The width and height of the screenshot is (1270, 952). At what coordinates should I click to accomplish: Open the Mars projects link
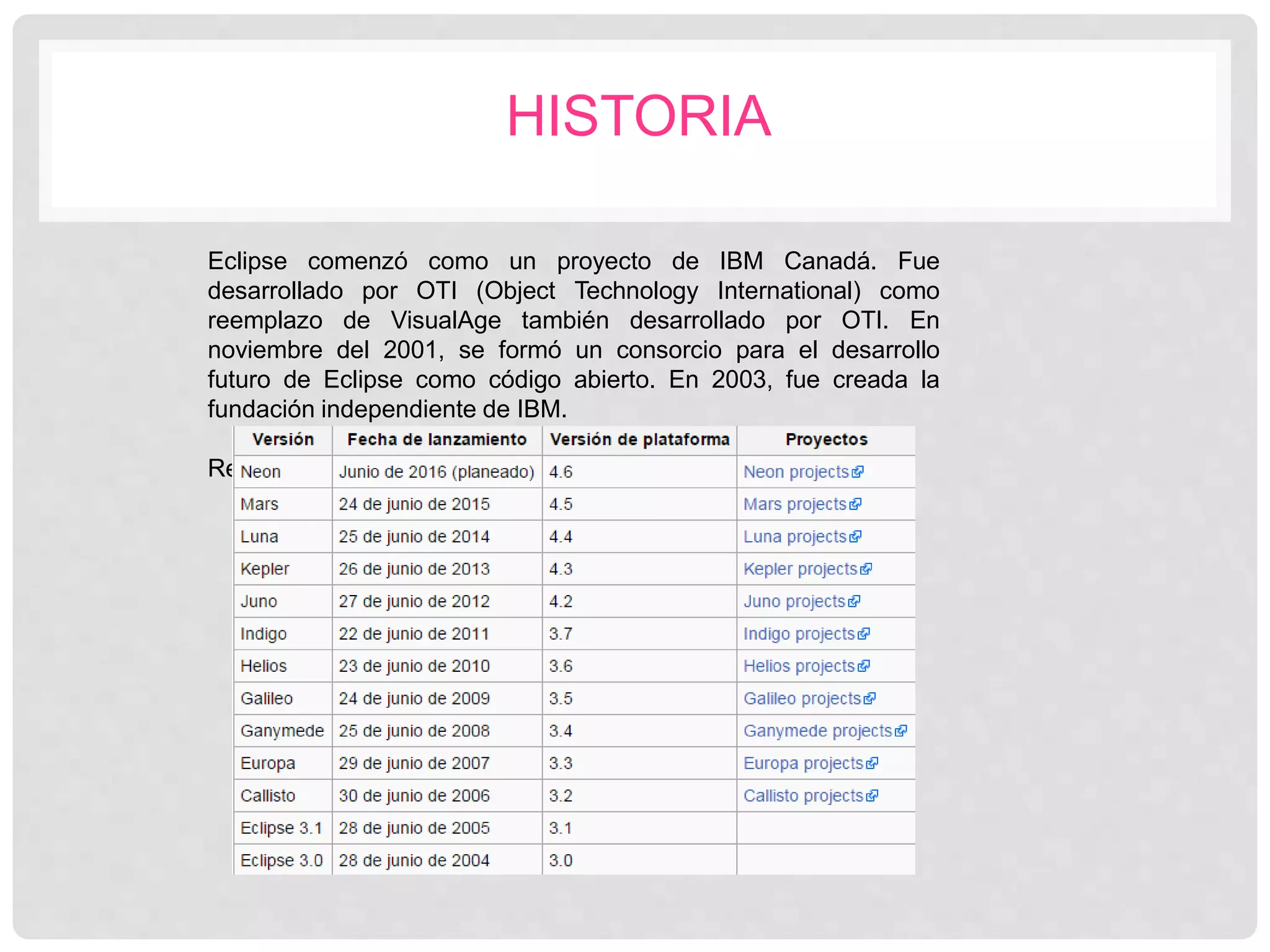click(802, 505)
